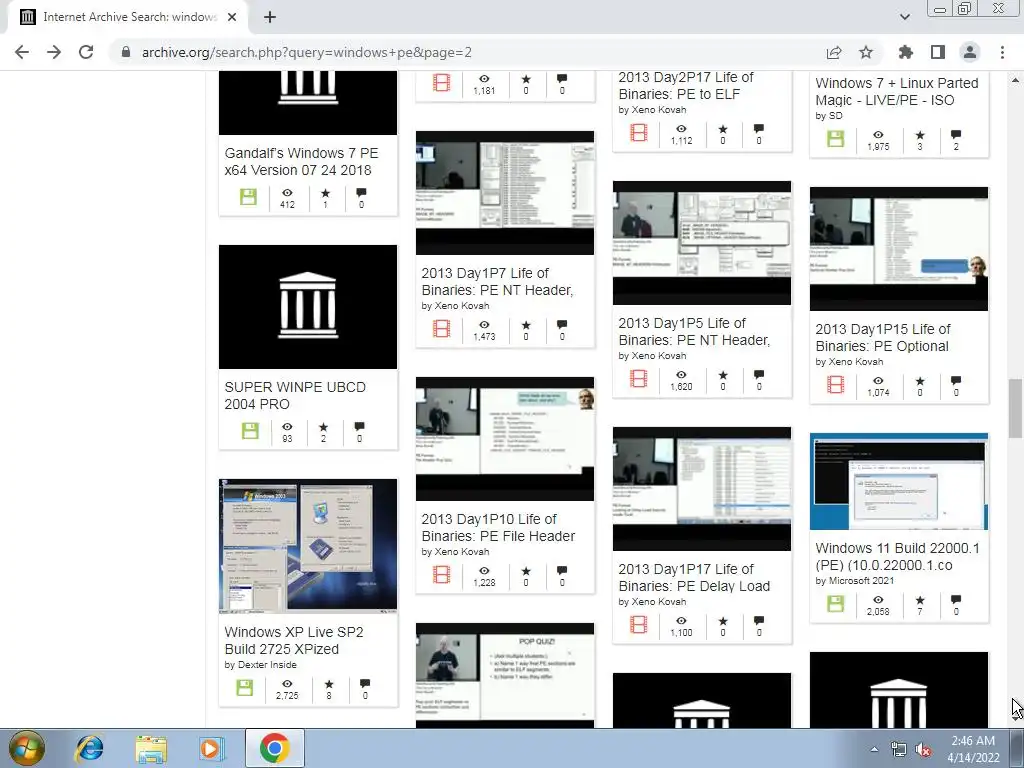Share this page icon
The height and width of the screenshot is (768, 1024).
(x=834, y=52)
